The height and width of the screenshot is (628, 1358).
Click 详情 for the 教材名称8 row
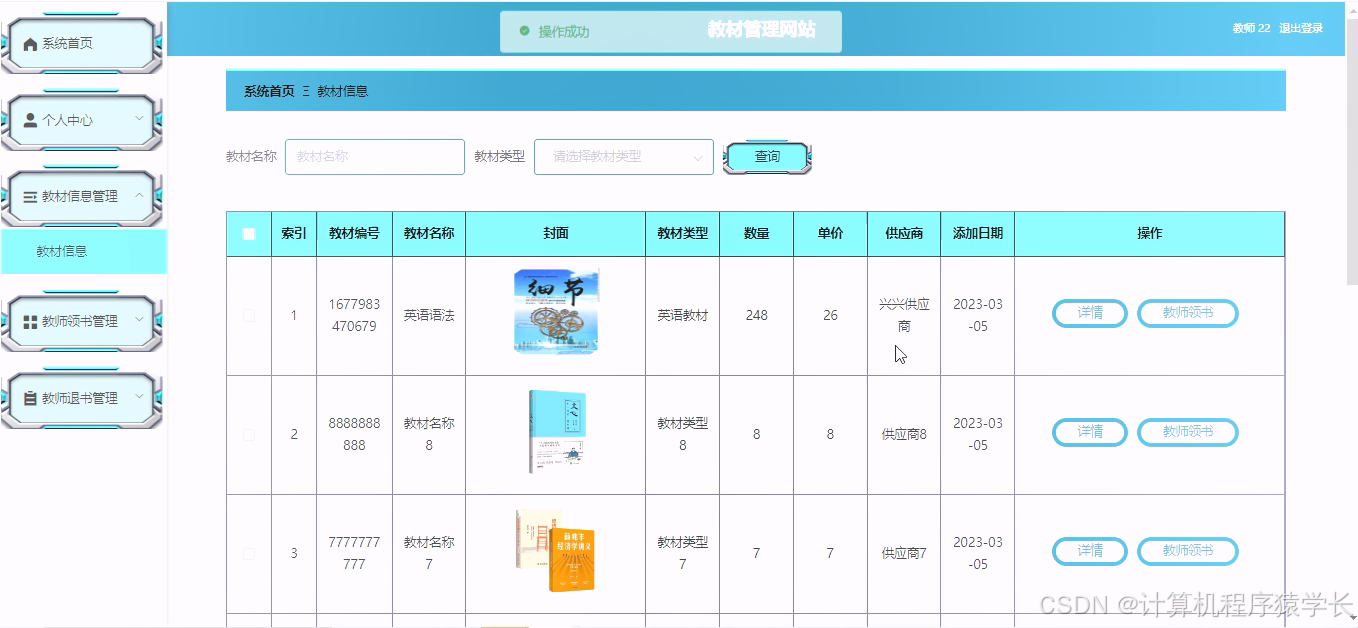tap(1090, 432)
